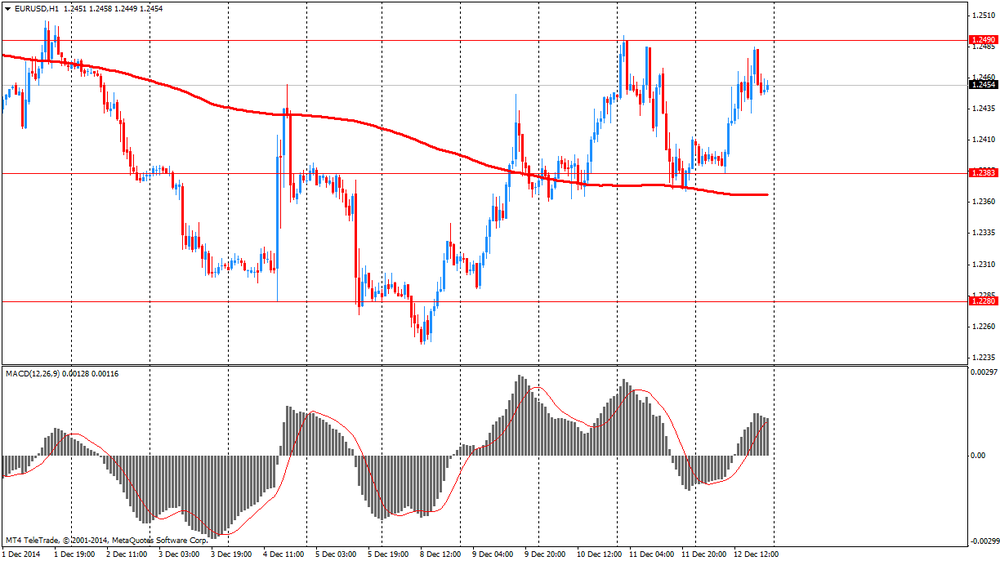Click the 3 Dec 19:00 time label
This screenshot has width=1000, height=561.
click(232, 554)
